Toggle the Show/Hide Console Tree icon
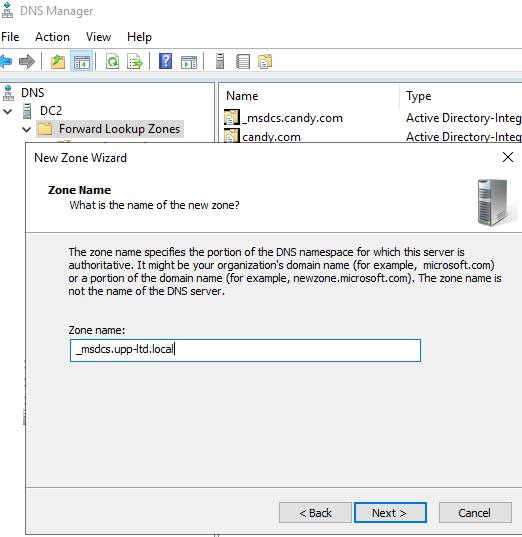Viewport: 522px width, 537px height. tap(82, 62)
